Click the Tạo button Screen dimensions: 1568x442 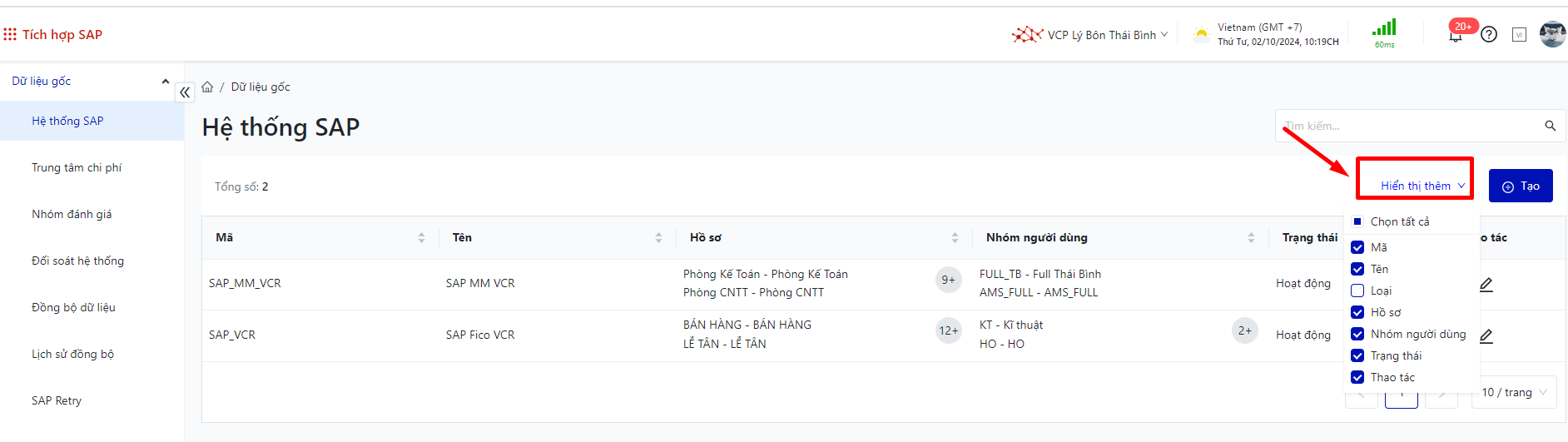tap(1521, 186)
